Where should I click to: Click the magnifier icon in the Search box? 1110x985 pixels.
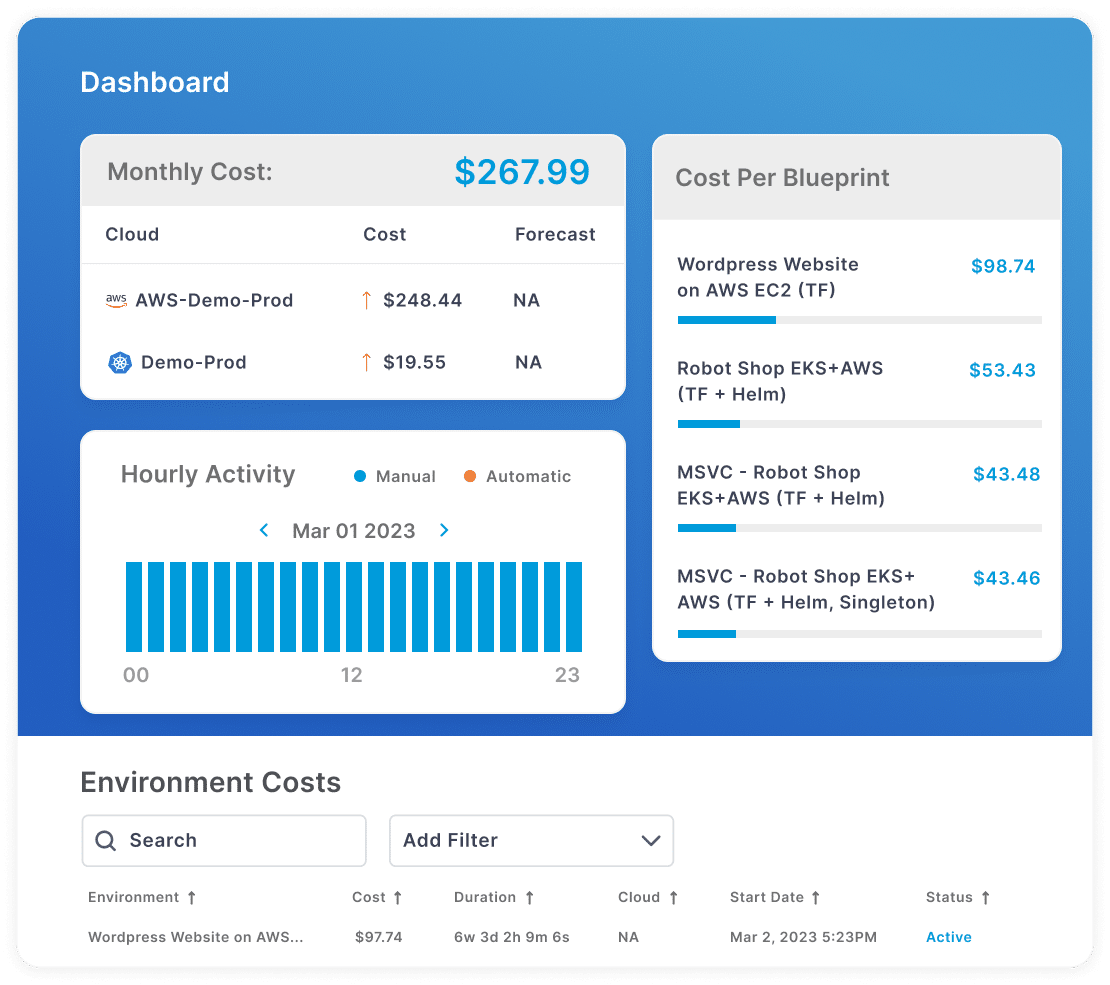point(106,840)
